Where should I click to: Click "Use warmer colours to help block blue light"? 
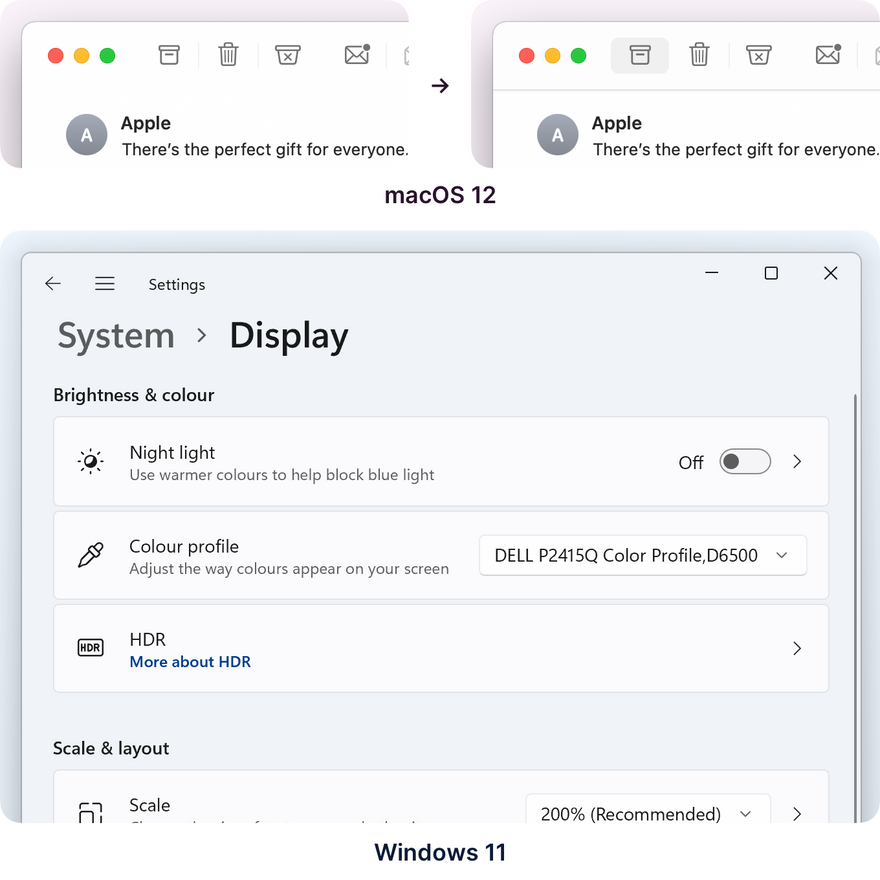tap(282, 475)
